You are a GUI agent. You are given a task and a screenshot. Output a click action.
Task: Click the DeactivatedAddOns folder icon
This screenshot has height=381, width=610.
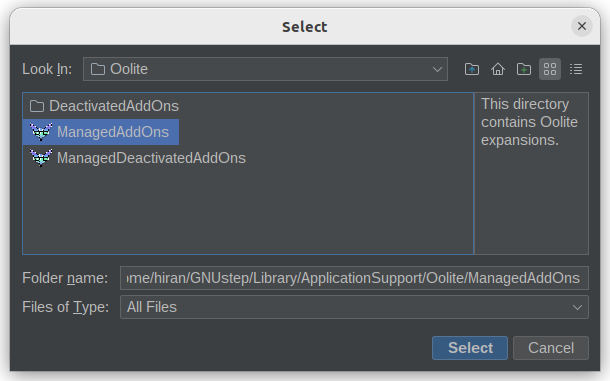click(x=37, y=106)
